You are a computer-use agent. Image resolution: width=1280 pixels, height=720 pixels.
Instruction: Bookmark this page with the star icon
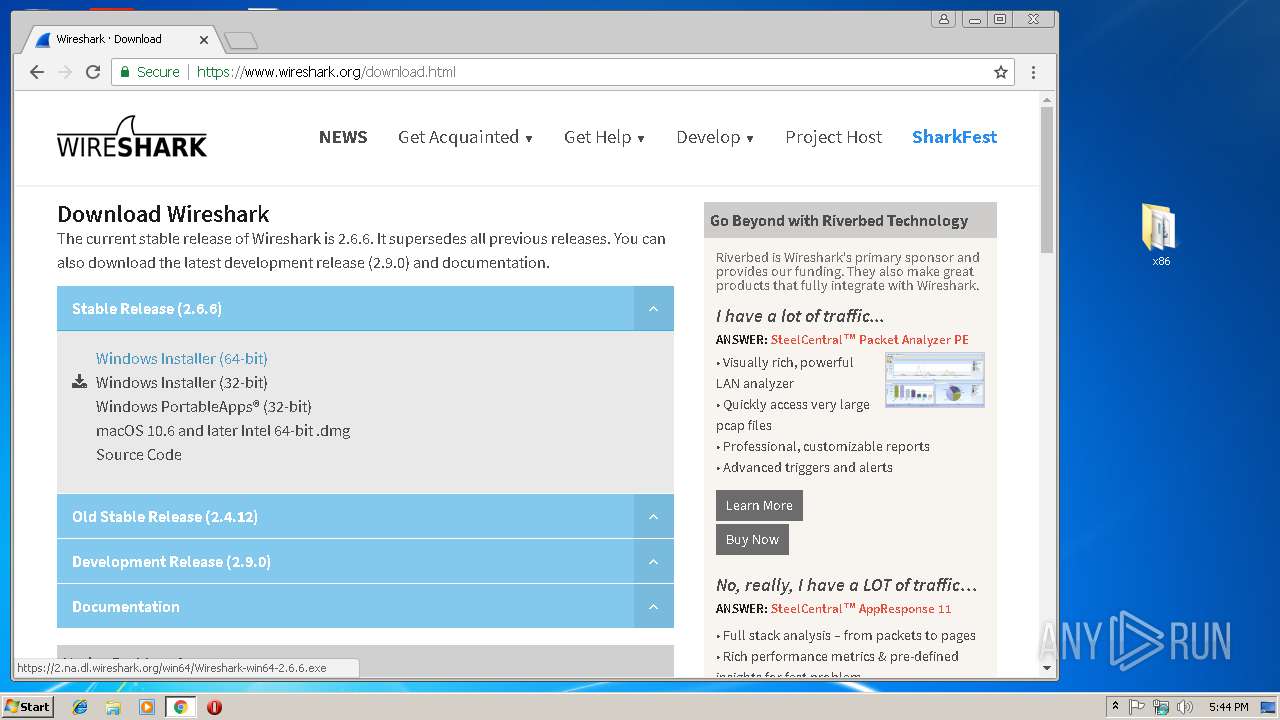pyautogui.click(x=1000, y=72)
